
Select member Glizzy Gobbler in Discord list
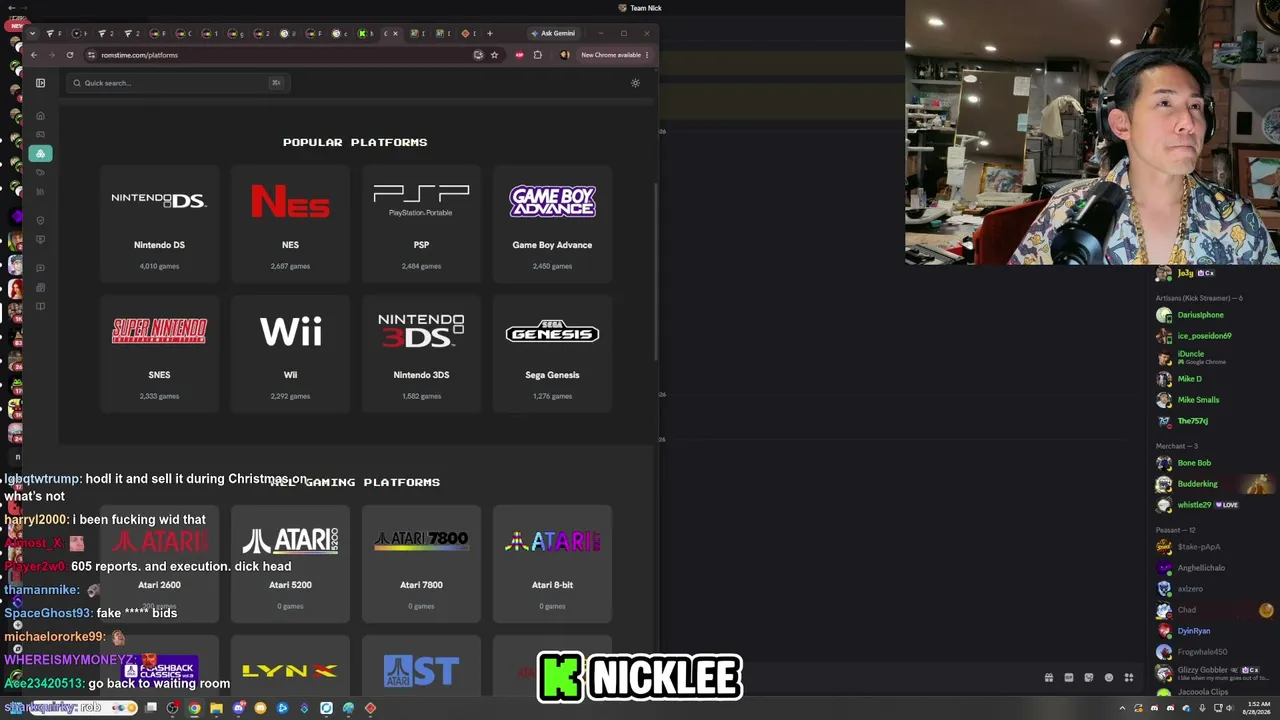click(1212, 672)
